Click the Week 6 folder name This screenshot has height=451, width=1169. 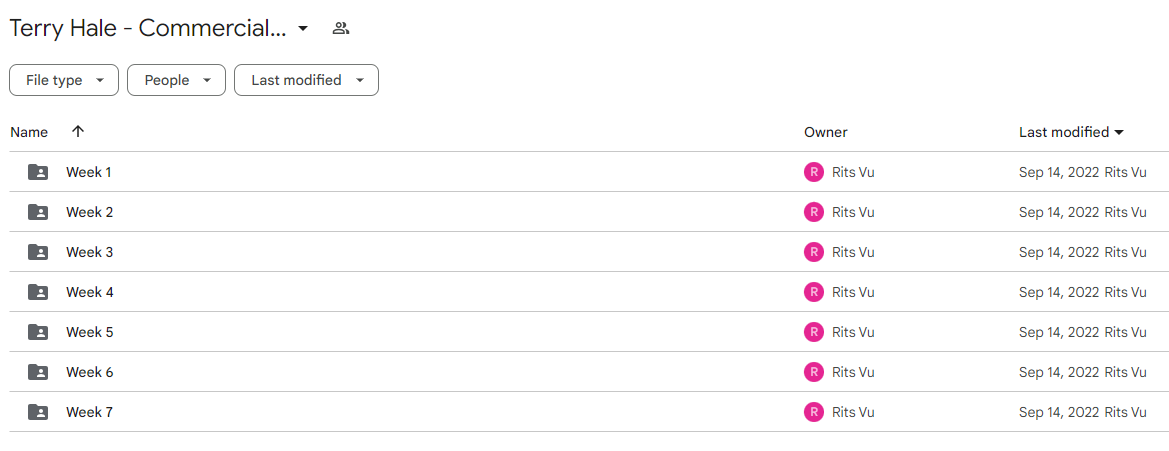(89, 372)
